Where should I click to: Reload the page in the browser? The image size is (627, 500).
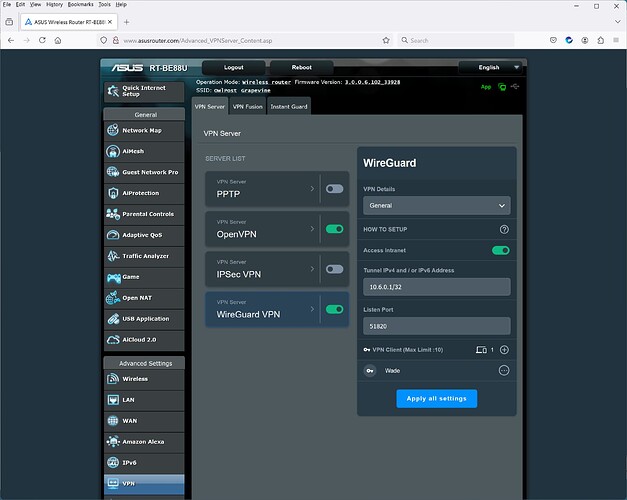coord(42,40)
